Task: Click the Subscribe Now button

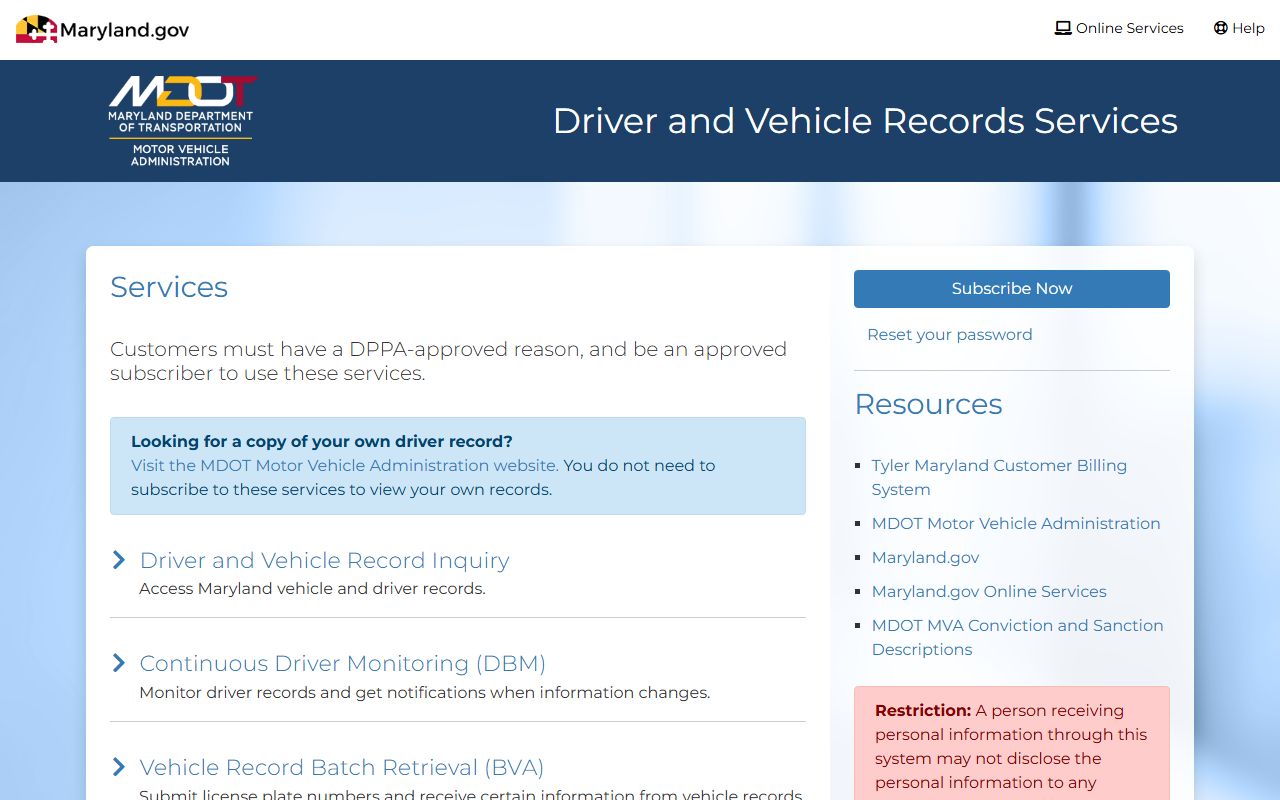Action: 1012,289
